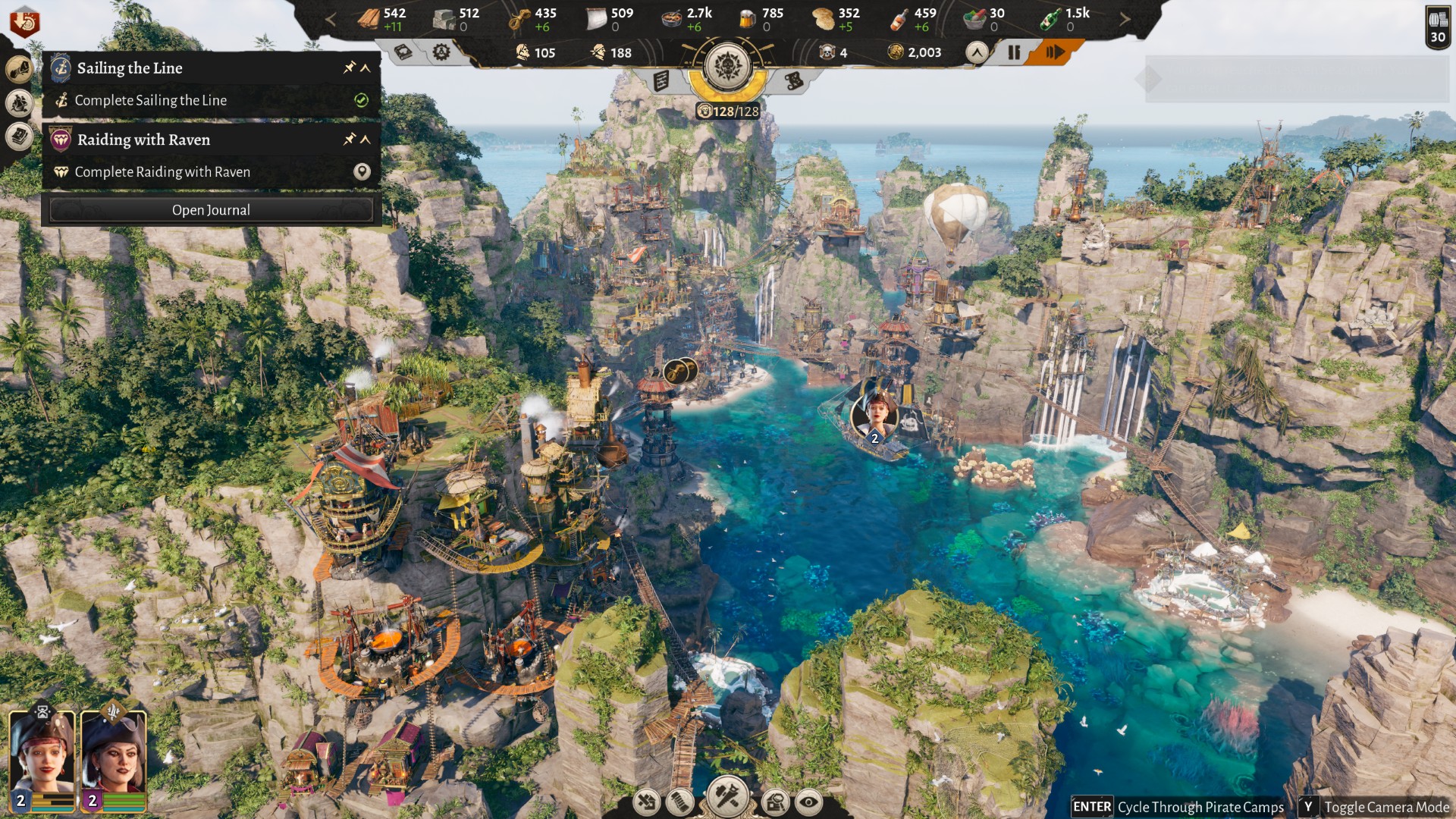Click the food stew resource showing 2.7k
This screenshot has width=1456, height=819.
pyautogui.click(x=686, y=19)
